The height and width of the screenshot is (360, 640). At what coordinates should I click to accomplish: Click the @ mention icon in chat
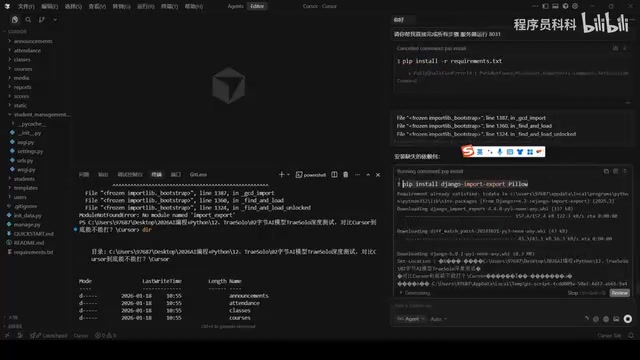[596, 319]
